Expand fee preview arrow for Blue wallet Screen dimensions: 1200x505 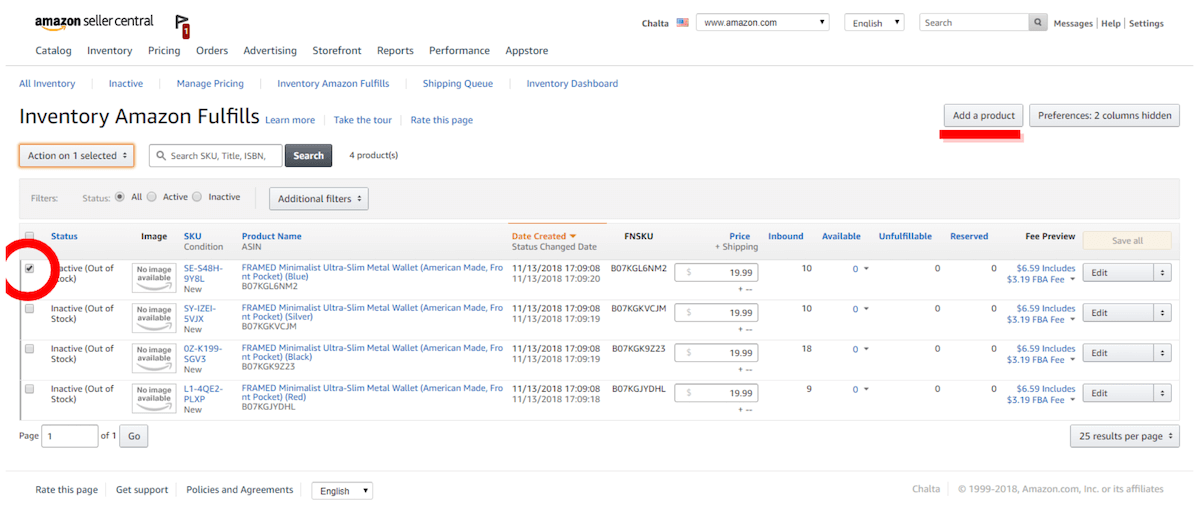pos(1073,280)
